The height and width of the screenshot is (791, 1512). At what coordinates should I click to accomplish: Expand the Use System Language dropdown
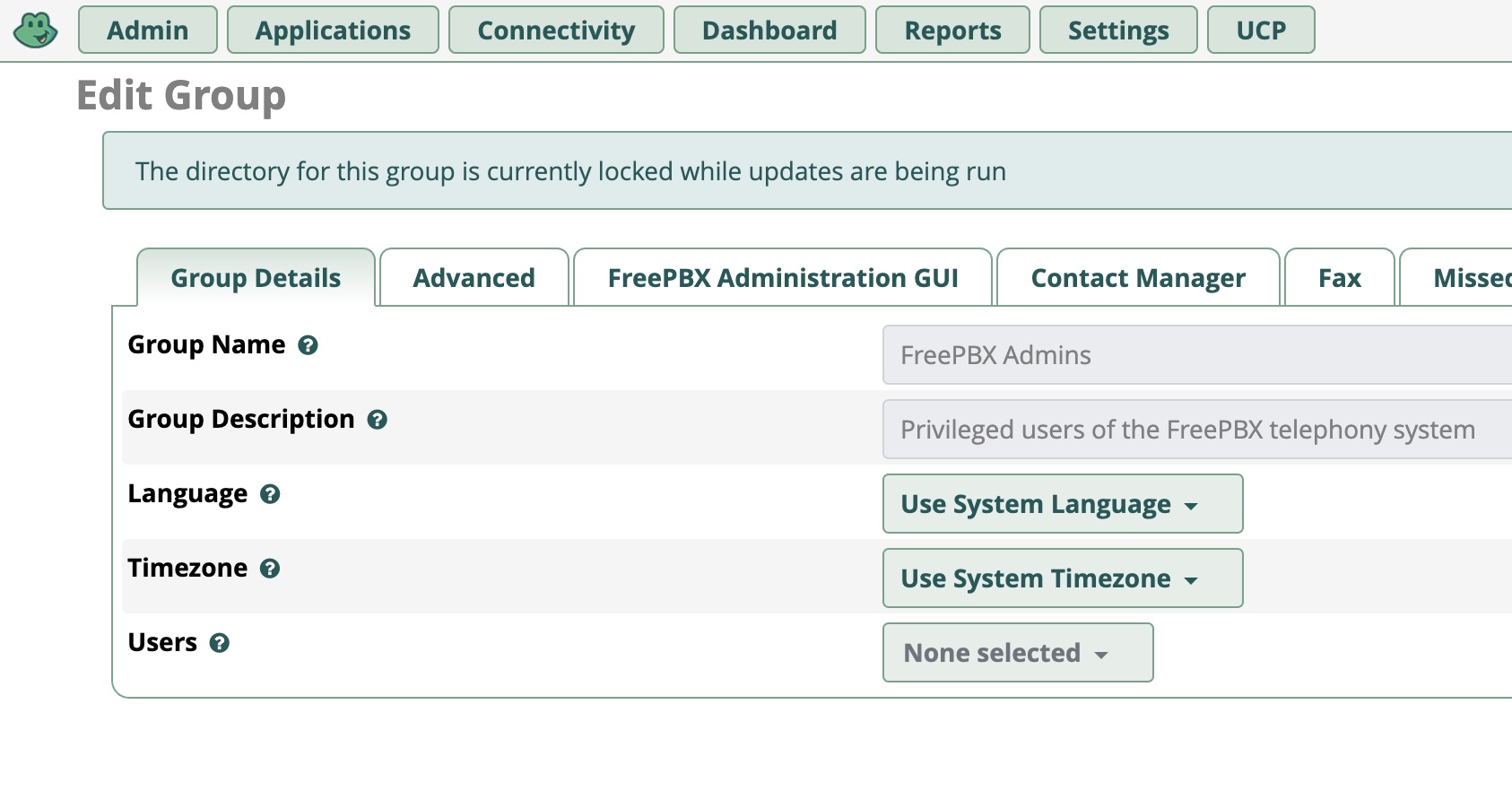point(1062,504)
